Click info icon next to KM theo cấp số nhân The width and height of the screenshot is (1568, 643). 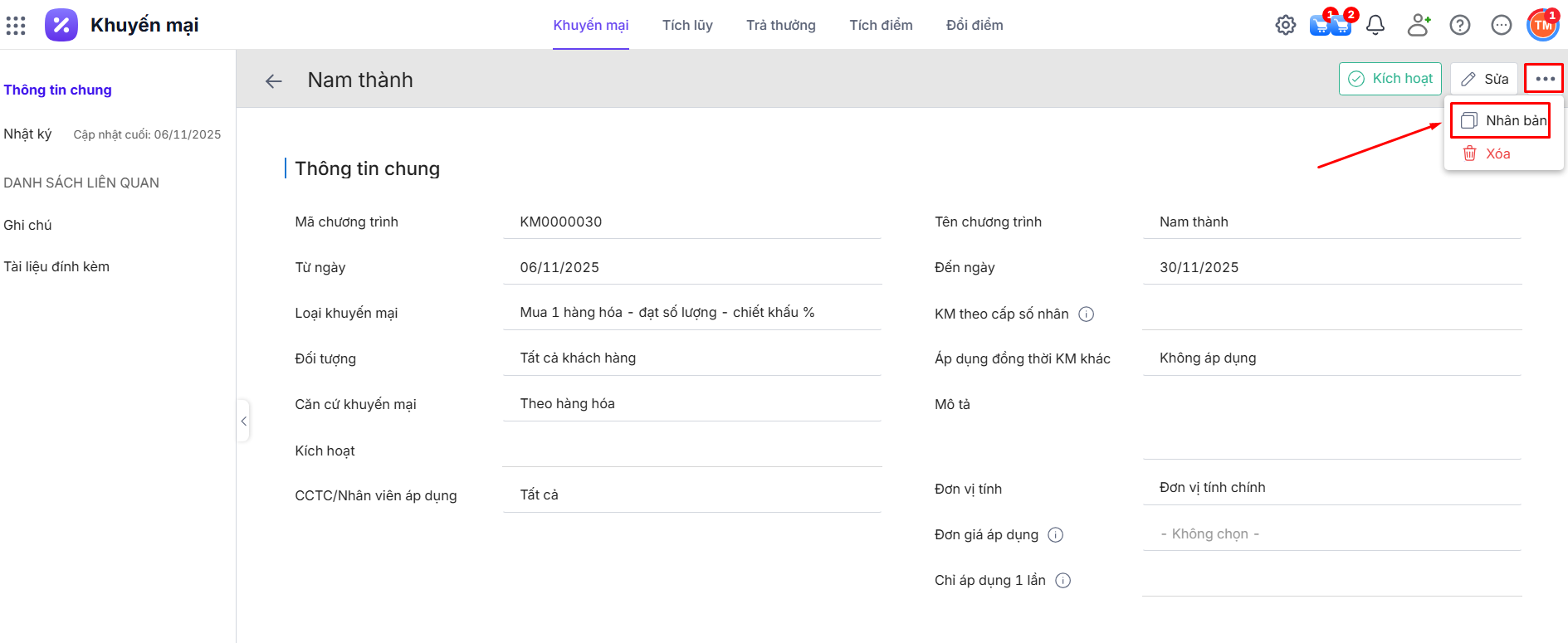1086,314
